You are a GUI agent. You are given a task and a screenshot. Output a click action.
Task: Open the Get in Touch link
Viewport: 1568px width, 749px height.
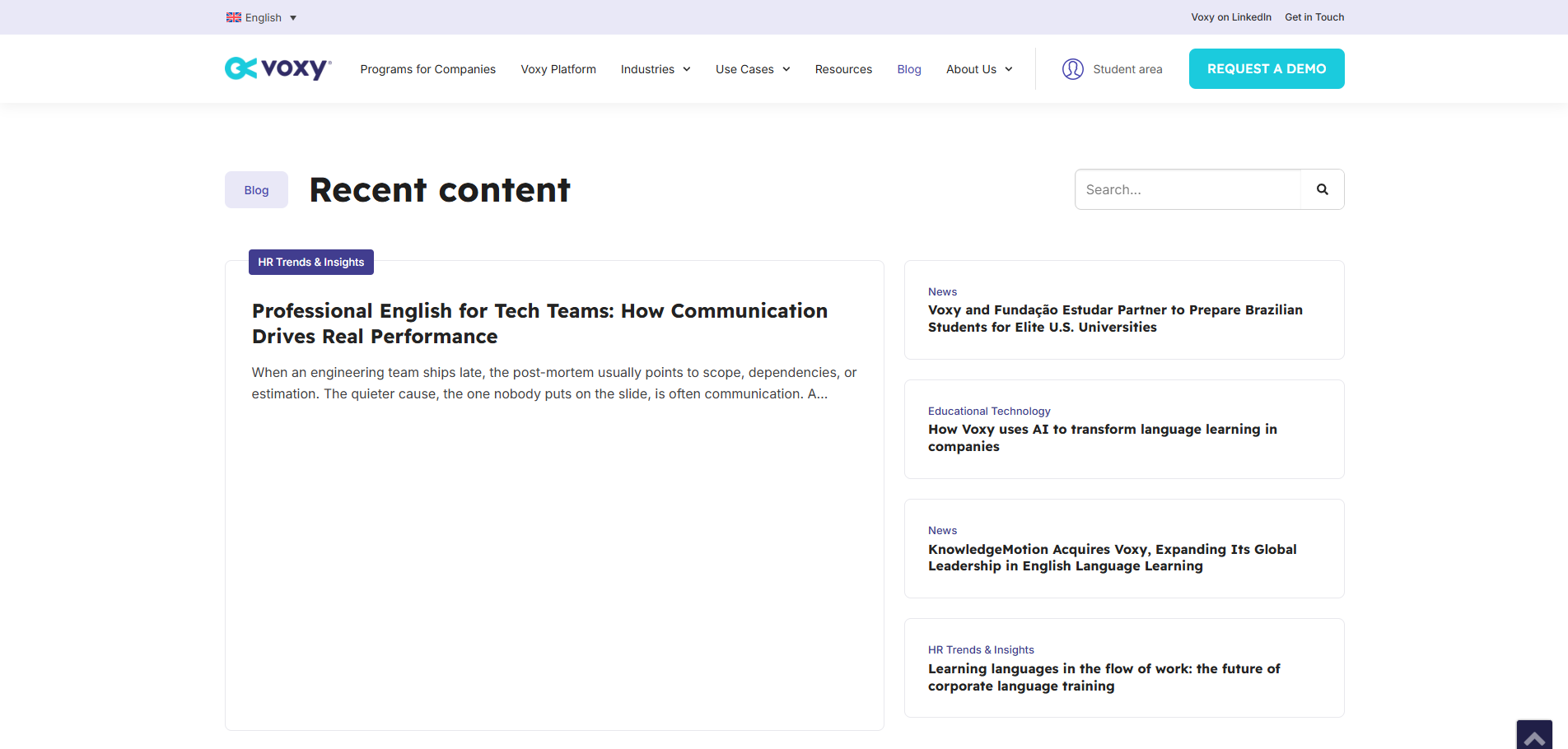click(x=1314, y=17)
